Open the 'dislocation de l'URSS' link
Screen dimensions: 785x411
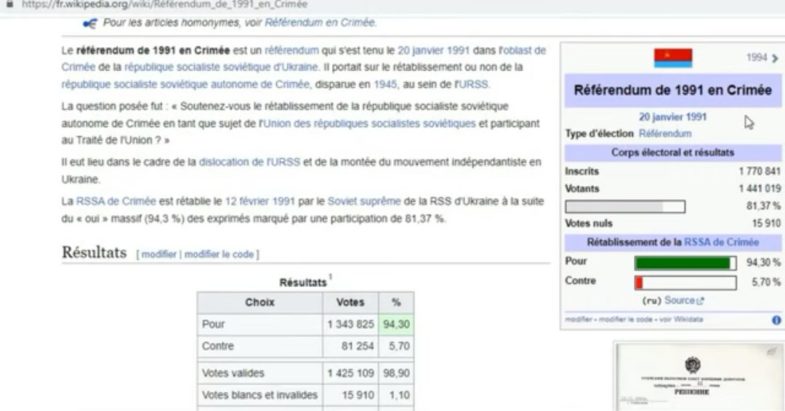pyautogui.click(x=249, y=162)
